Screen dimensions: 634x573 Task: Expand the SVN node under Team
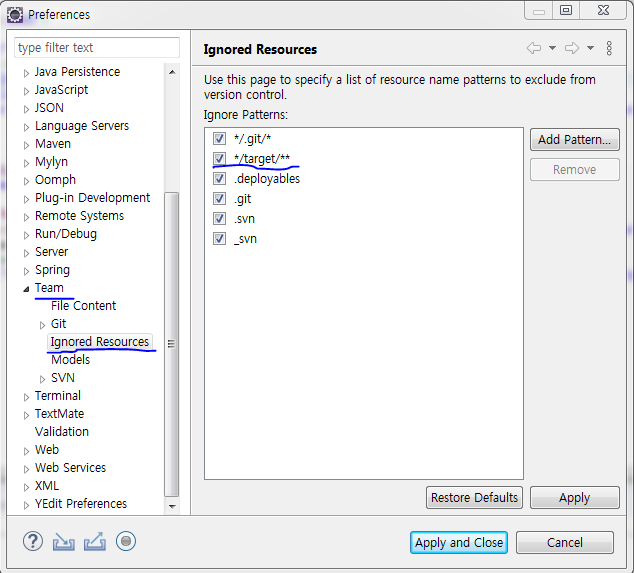(x=42, y=379)
